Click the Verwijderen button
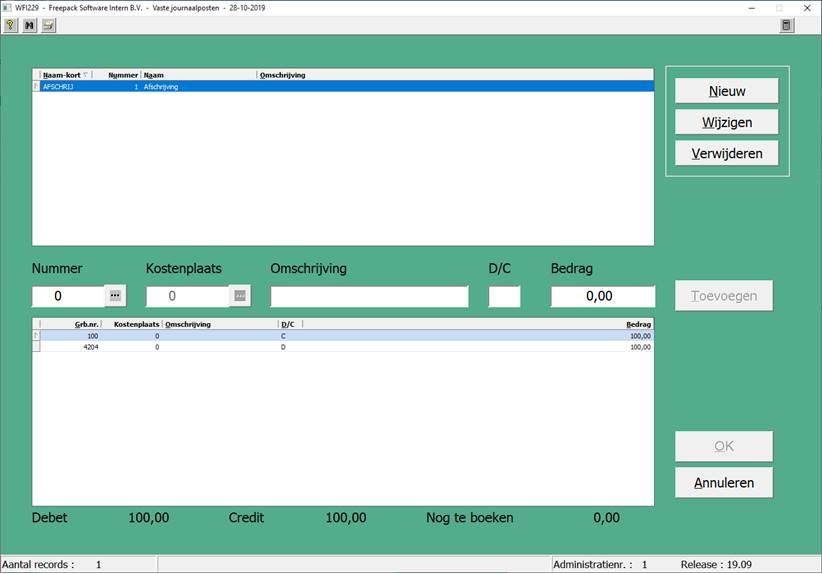 727,153
